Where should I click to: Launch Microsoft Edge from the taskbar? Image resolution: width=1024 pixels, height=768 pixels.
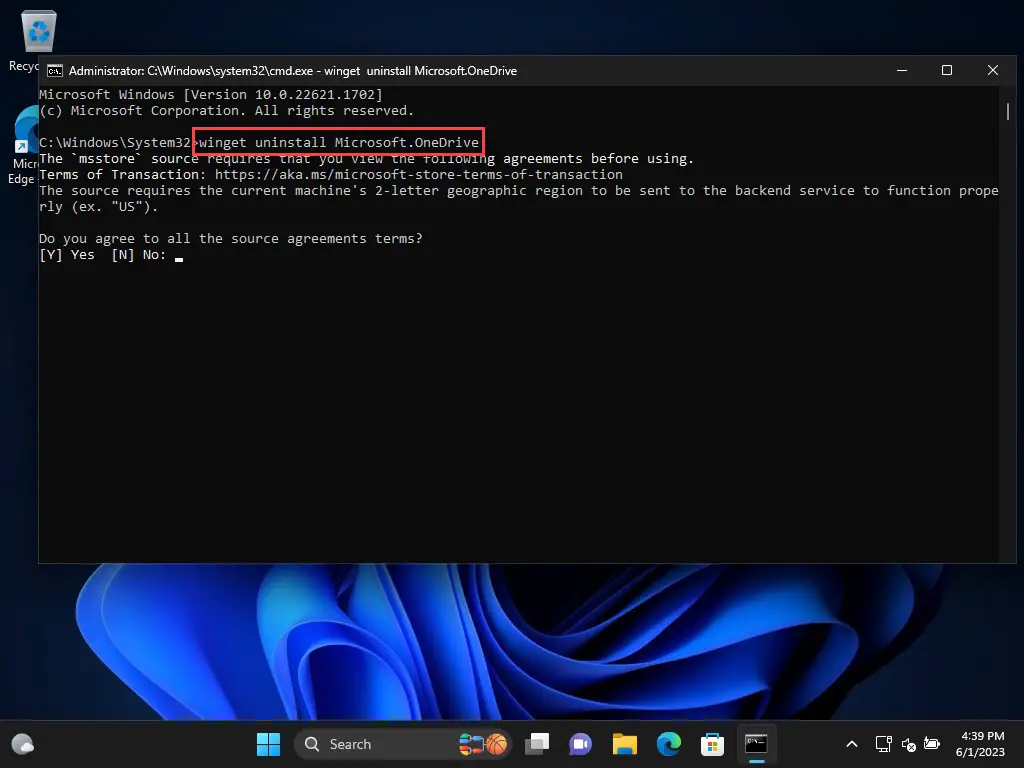click(x=668, y=744)
